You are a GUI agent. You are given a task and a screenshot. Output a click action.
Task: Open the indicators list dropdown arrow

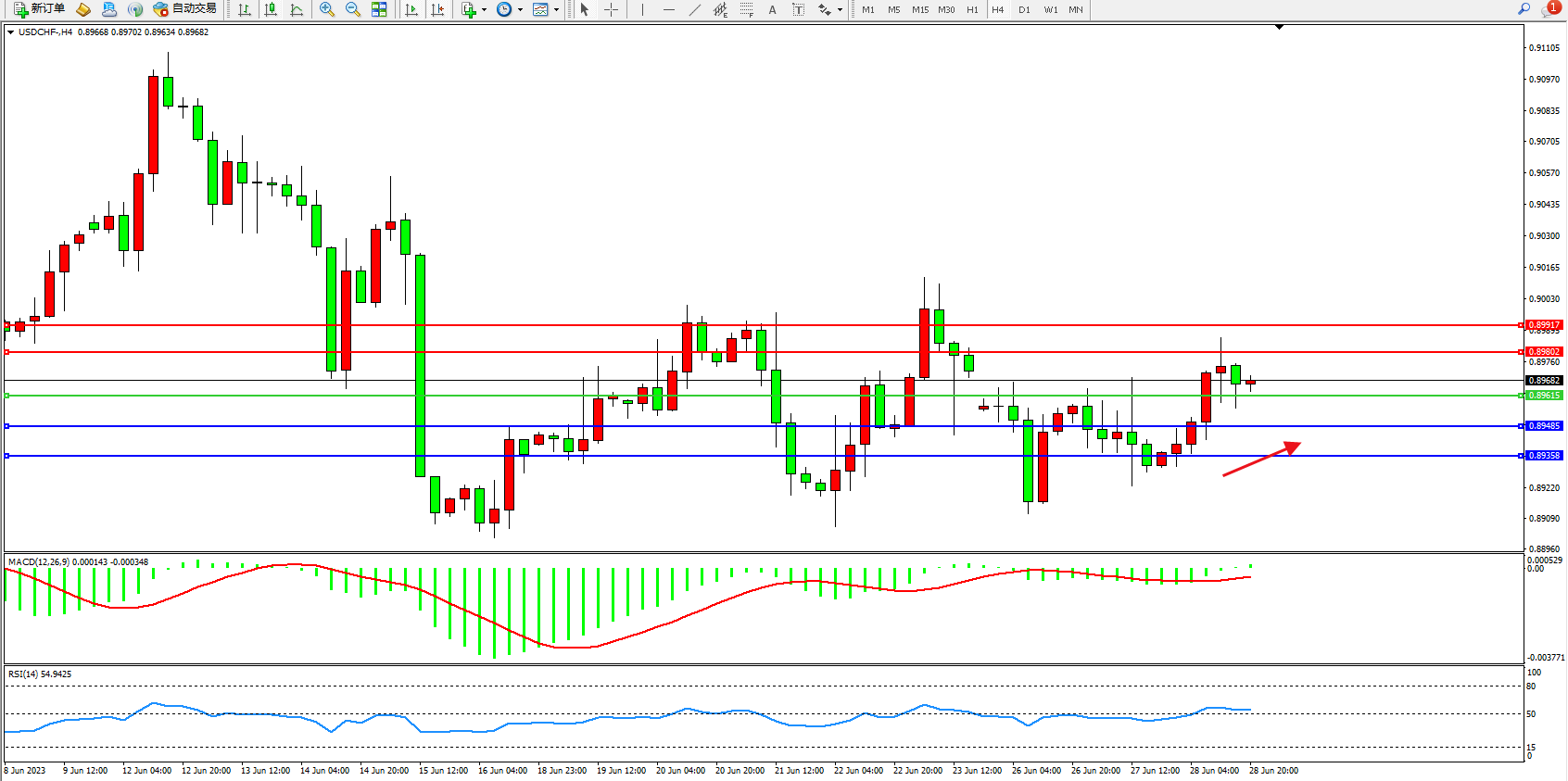point(484,9)
